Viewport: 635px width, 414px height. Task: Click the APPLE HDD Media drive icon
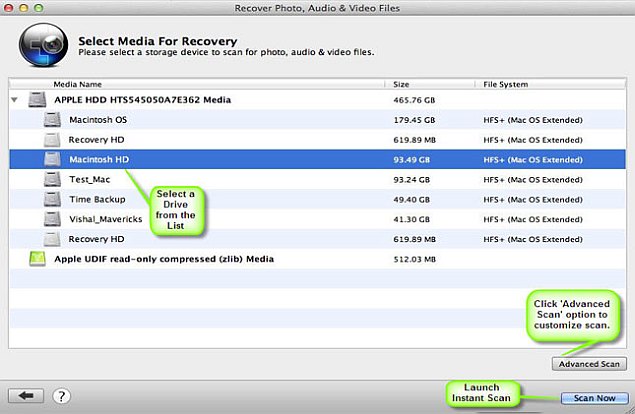(37, 100)
